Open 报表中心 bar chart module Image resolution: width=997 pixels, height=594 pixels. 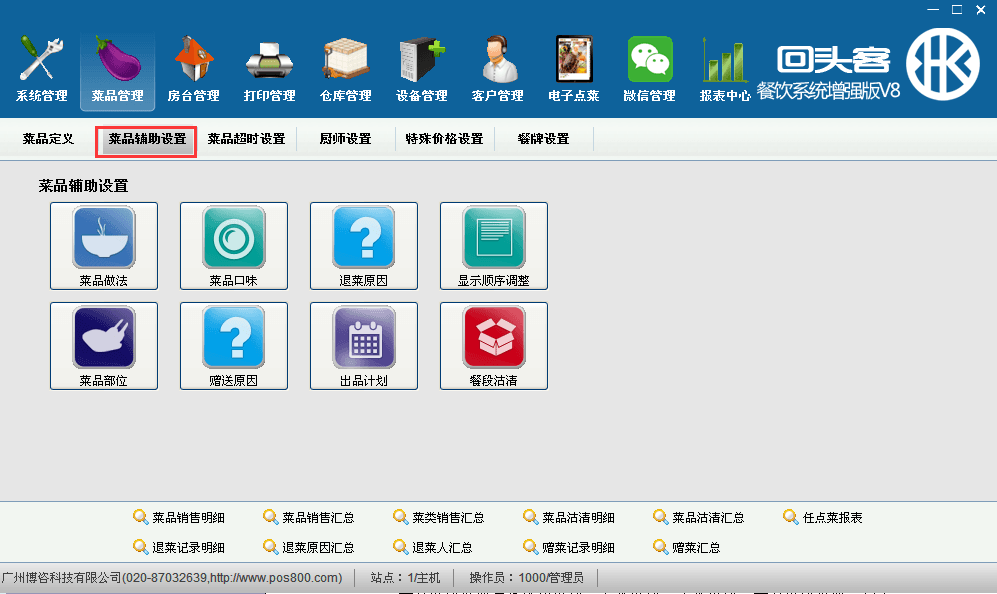click(x=725, y=70)
